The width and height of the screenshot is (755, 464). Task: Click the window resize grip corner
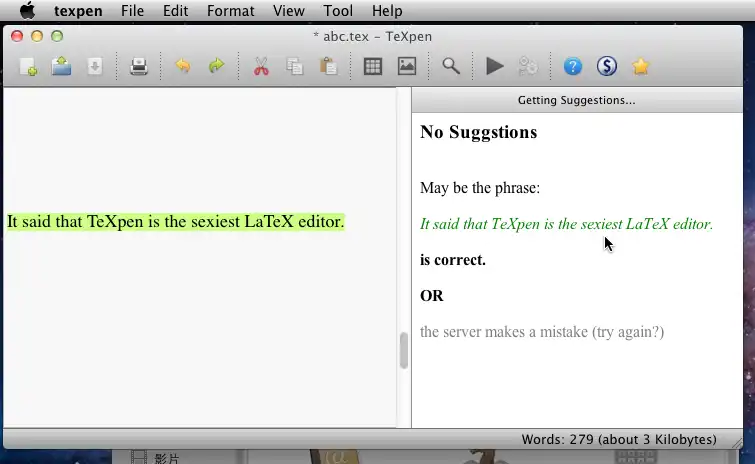click(737, 442)
